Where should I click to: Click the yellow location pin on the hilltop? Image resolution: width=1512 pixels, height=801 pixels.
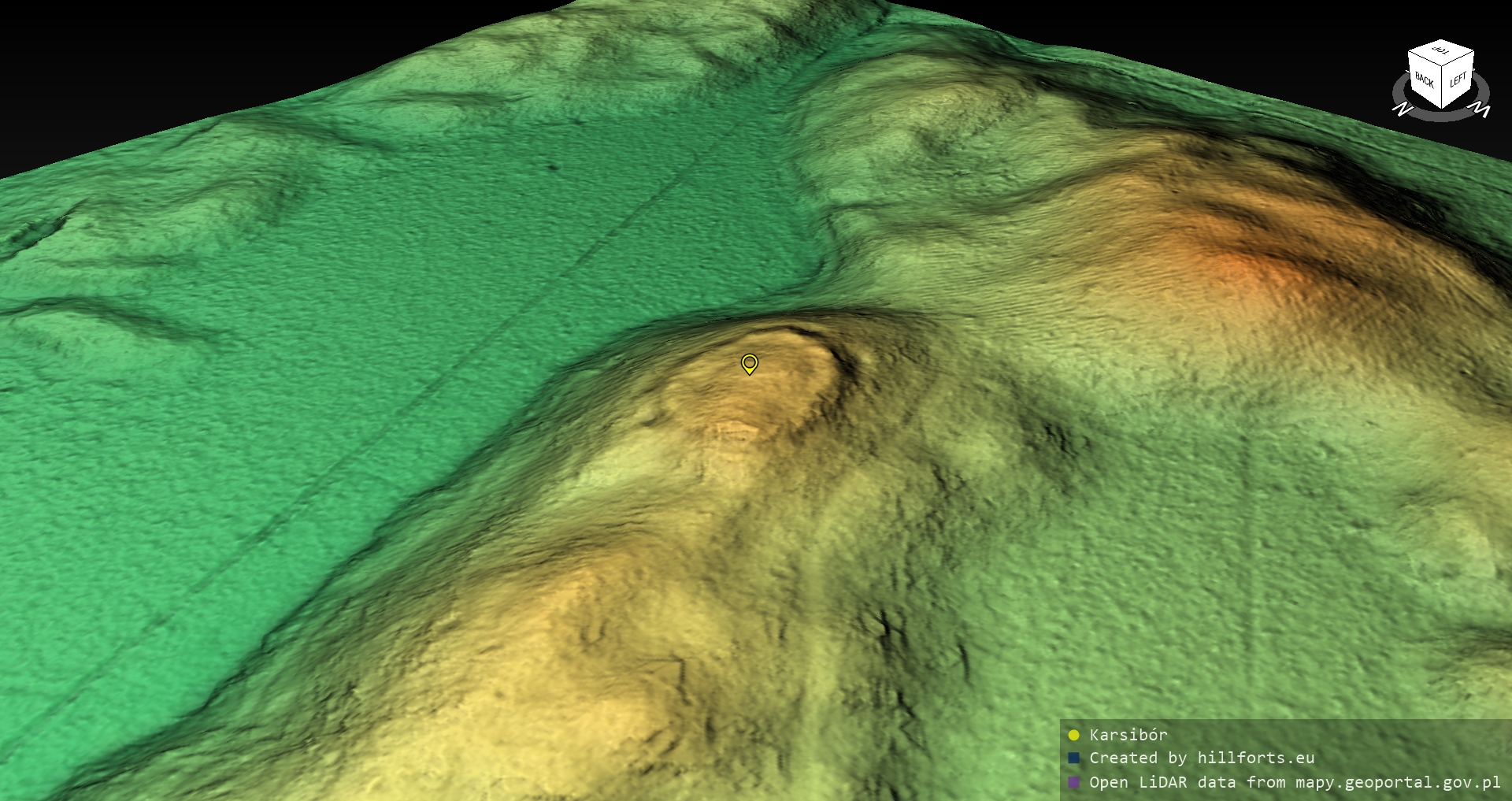point(750,363)
